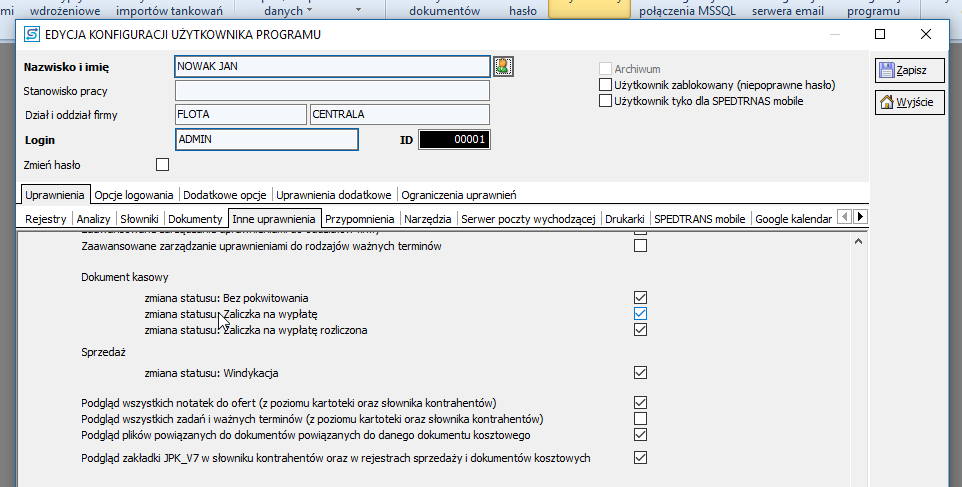962x487 pixels.
Task: Click the floppy disk icon on Zapisz
Action: 887,70
